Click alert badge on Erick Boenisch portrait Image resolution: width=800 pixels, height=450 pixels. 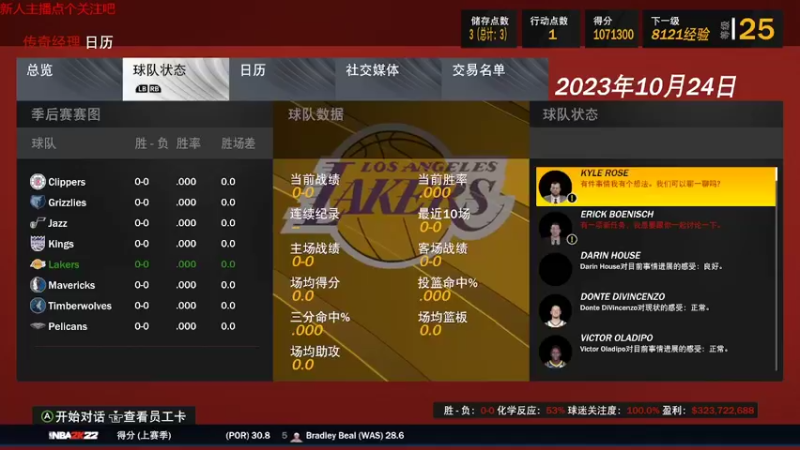tap(571, 239)
